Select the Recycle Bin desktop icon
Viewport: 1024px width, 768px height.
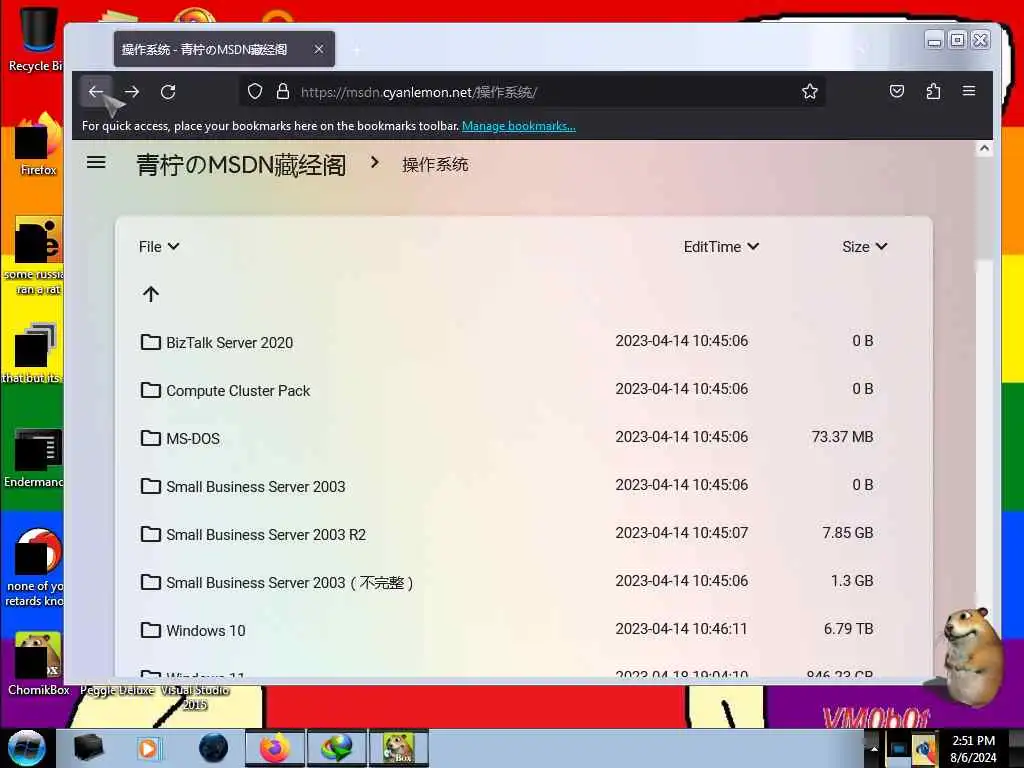[36, 39]
